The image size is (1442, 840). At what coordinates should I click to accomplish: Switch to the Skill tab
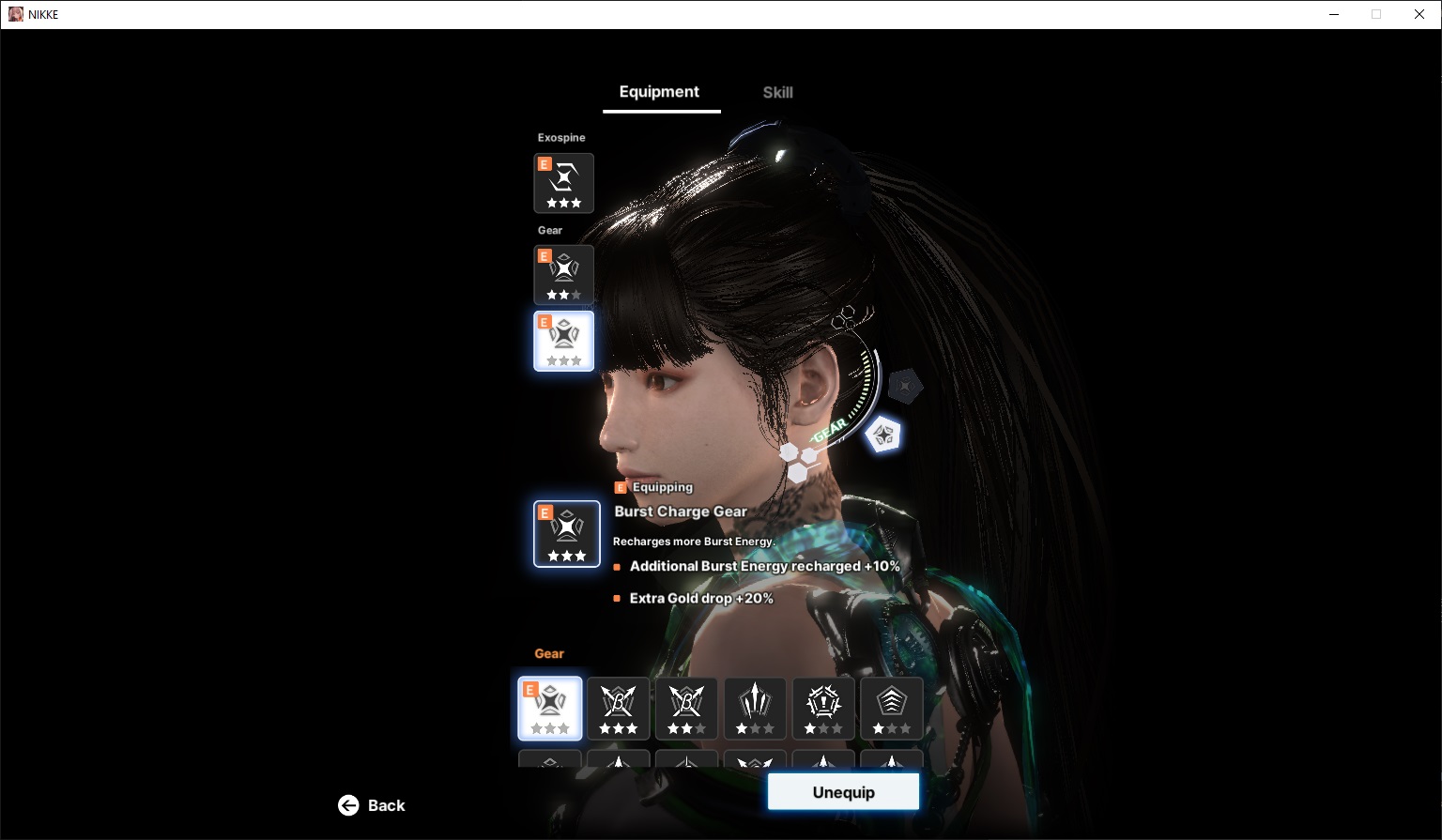(777, 92)
